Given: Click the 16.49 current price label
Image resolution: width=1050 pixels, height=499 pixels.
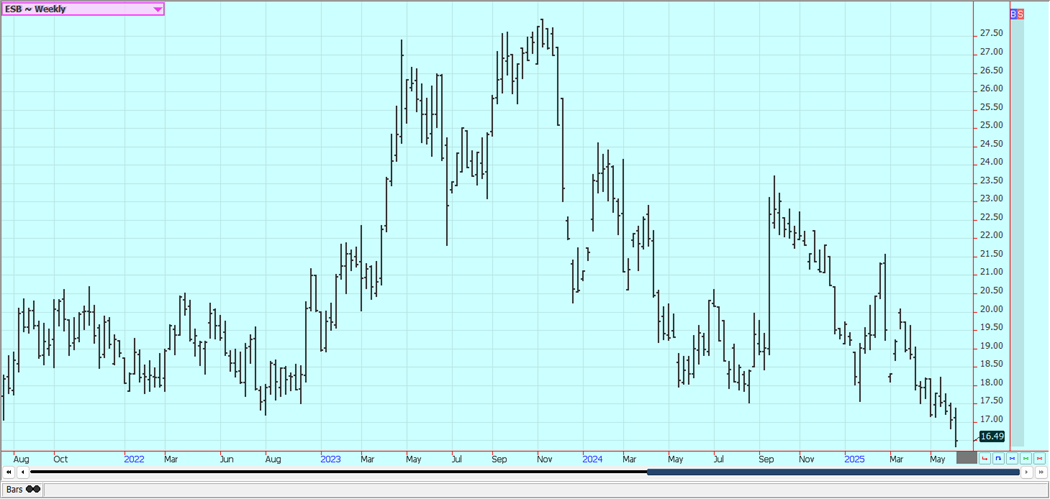Looking at the screenshot, I should point(992,436).
